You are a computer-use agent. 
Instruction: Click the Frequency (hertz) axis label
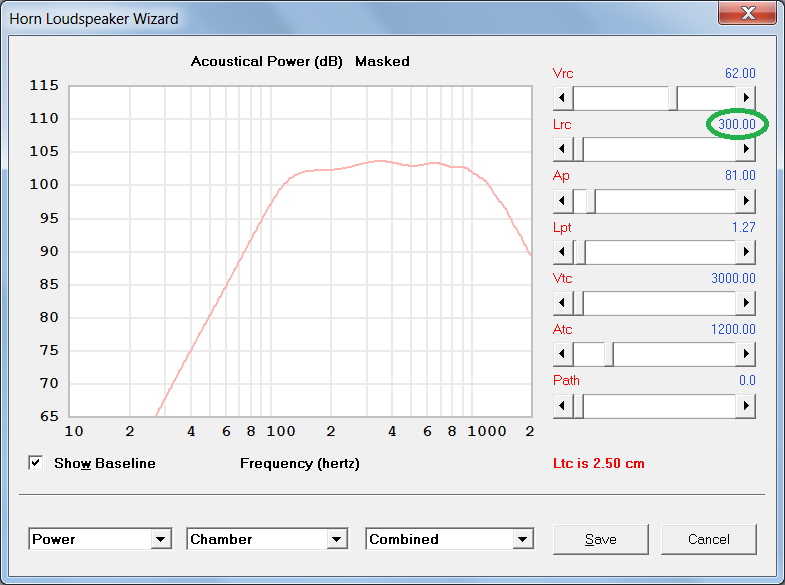(x=300, y=463)
